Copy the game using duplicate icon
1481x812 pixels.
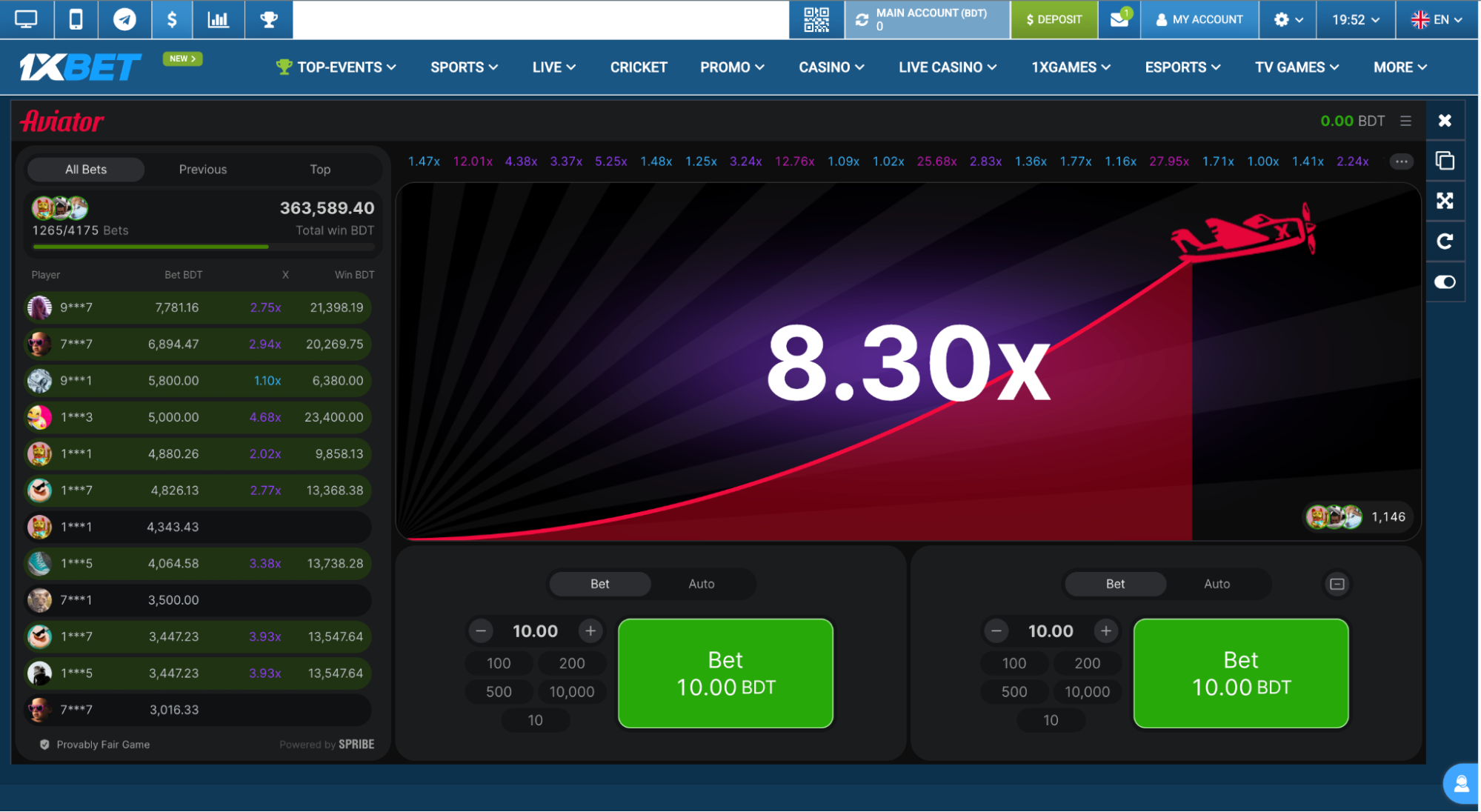(1445, 160)
